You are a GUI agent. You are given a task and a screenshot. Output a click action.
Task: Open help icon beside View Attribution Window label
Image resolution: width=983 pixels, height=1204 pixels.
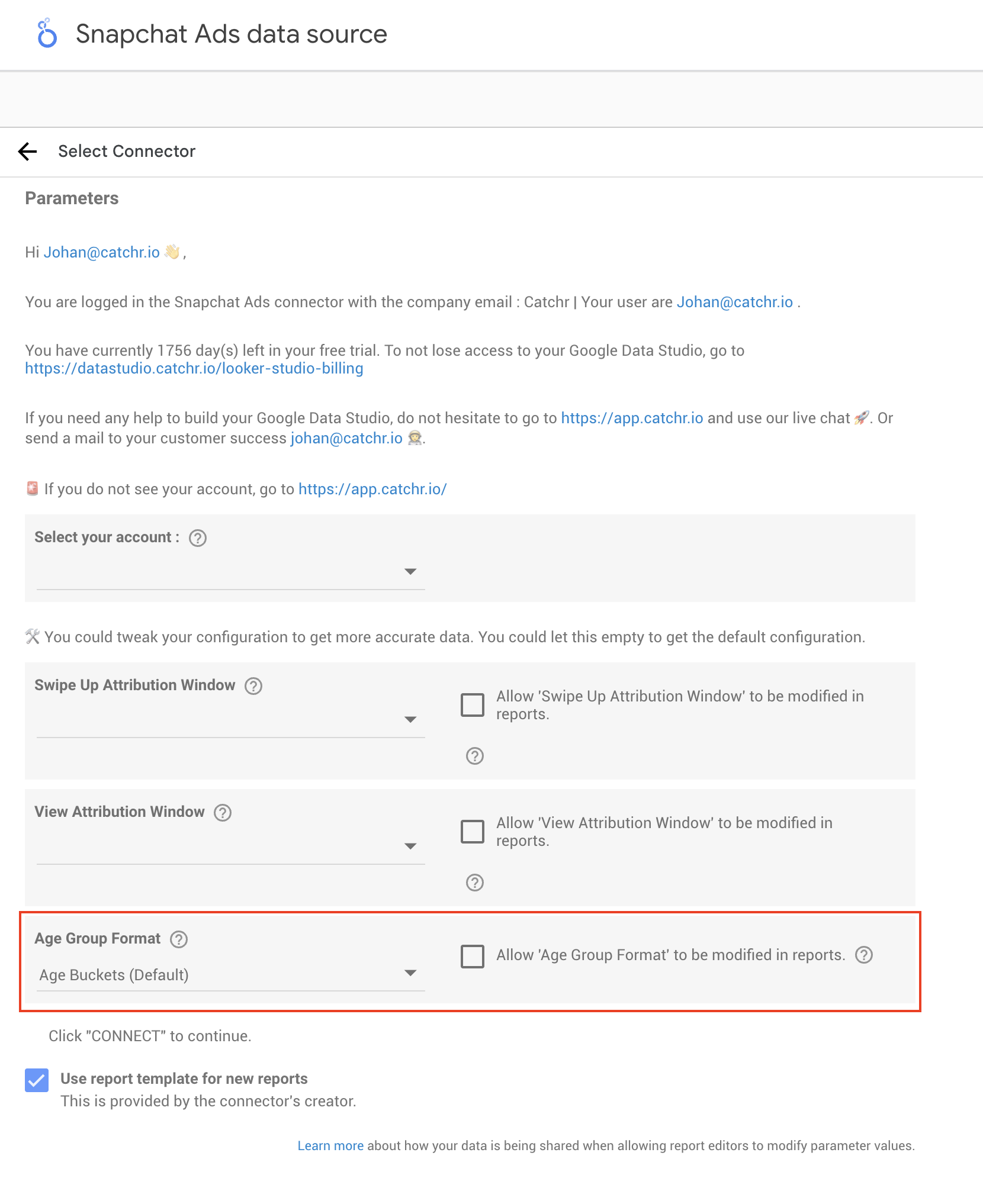click(x=223, y=813)
